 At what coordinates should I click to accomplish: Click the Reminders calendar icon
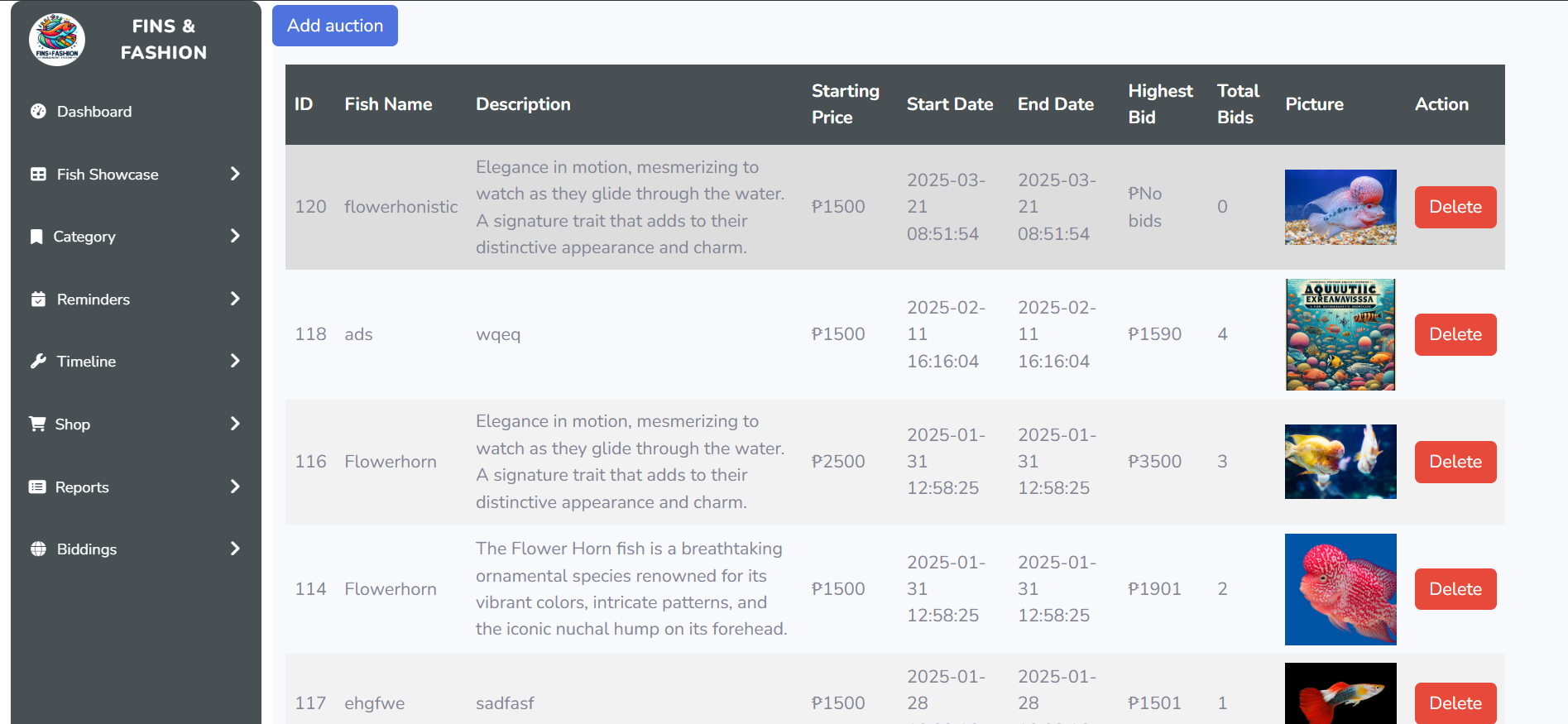coord(38,300)
